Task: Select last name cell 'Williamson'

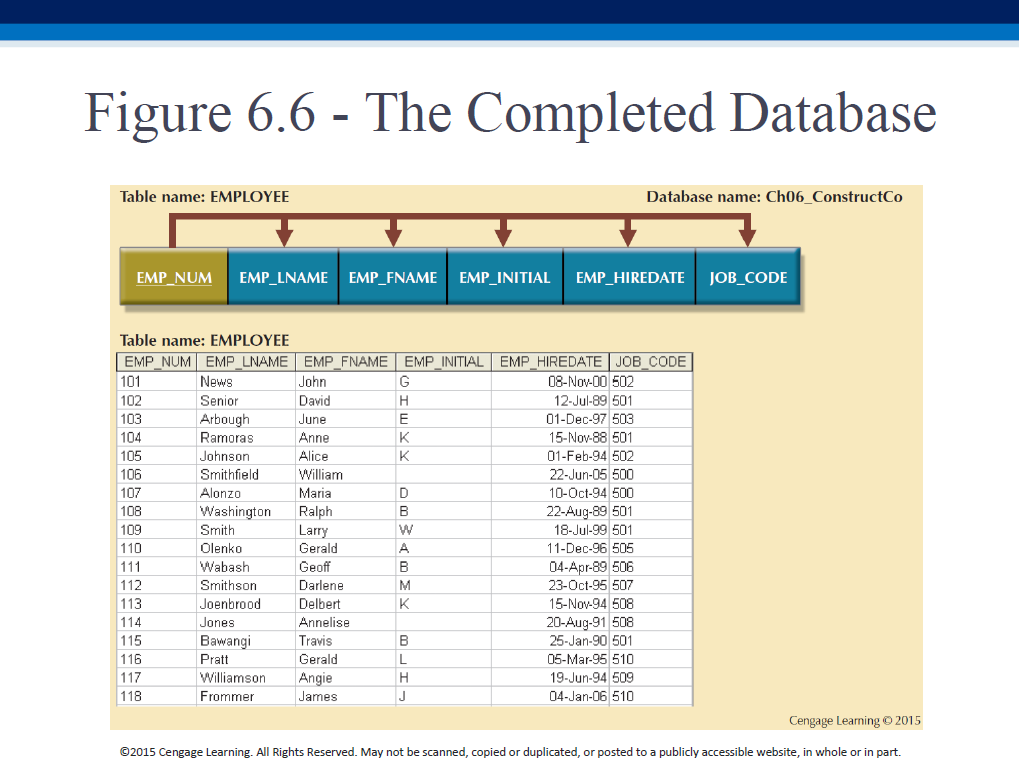Action: click(x=246, y=678)
